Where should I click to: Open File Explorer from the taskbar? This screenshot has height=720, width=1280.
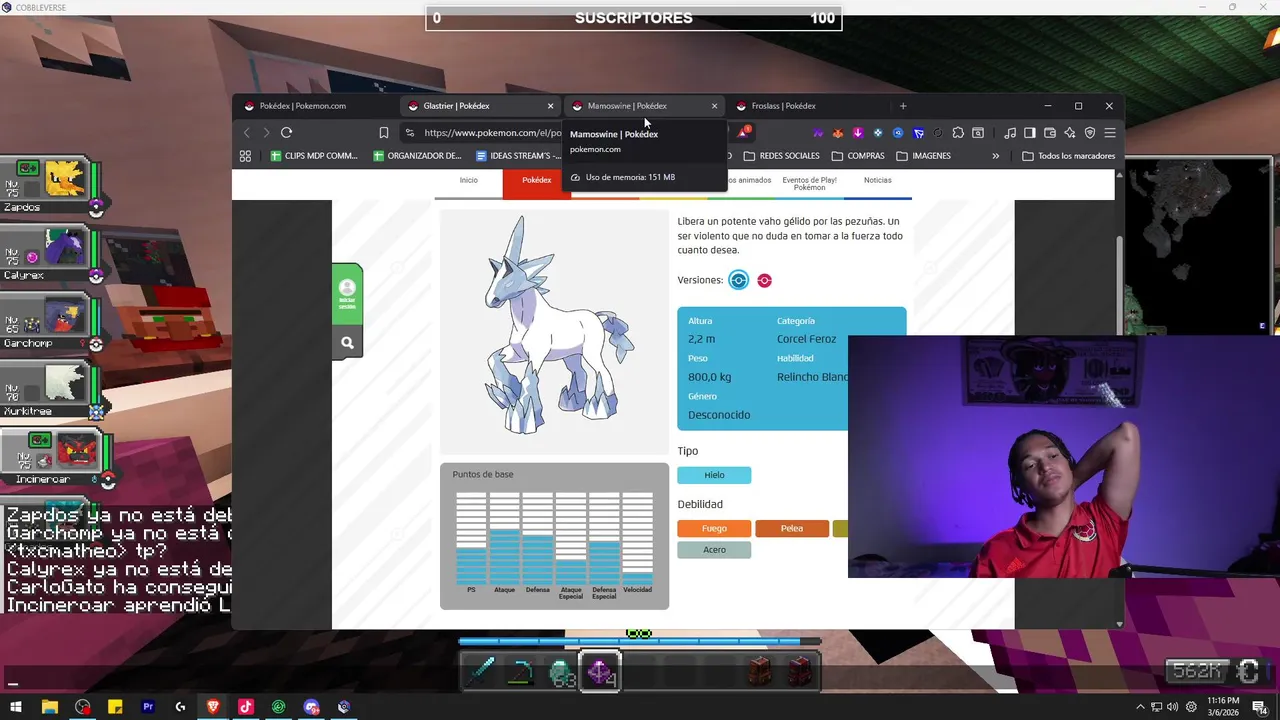(50, 707)
